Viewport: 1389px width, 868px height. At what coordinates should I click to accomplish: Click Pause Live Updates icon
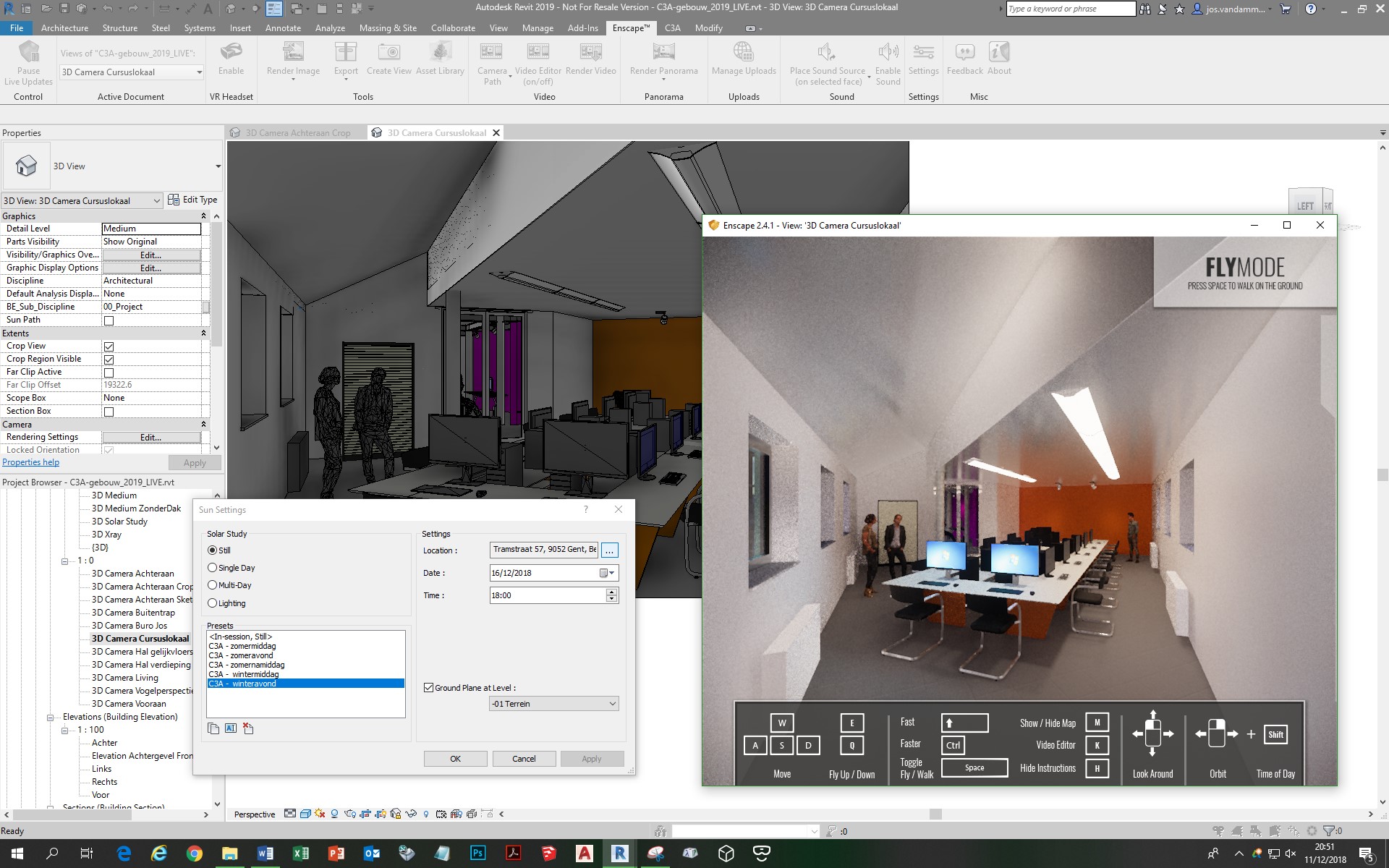click(x=28, y=52)
